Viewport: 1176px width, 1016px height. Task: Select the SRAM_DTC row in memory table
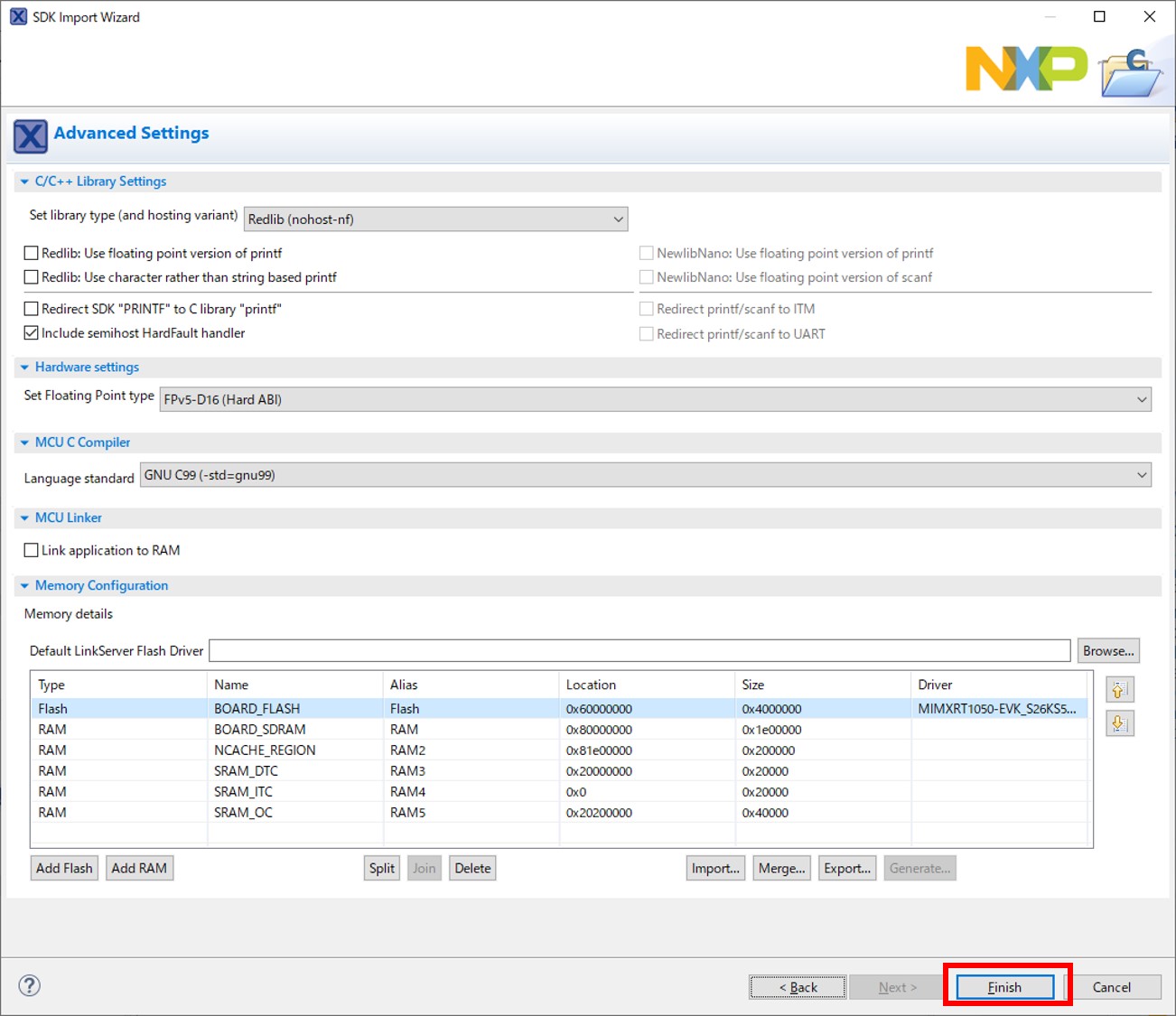click(x=246, y=771)
